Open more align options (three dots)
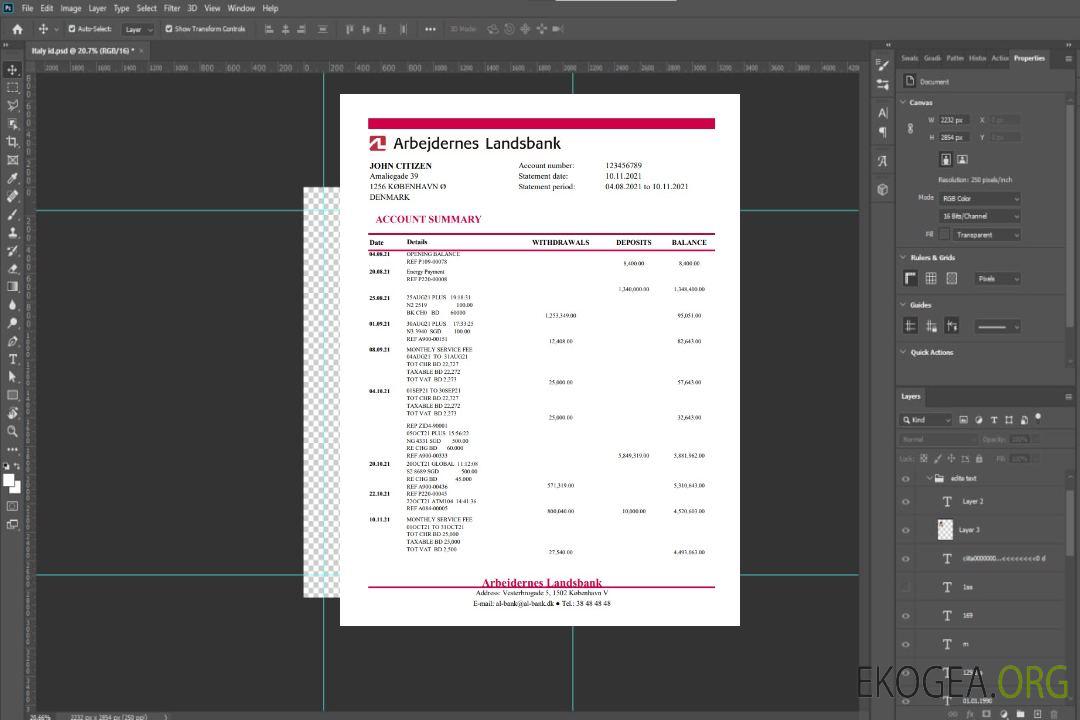The image size is (1080, 720). (430, 29)
